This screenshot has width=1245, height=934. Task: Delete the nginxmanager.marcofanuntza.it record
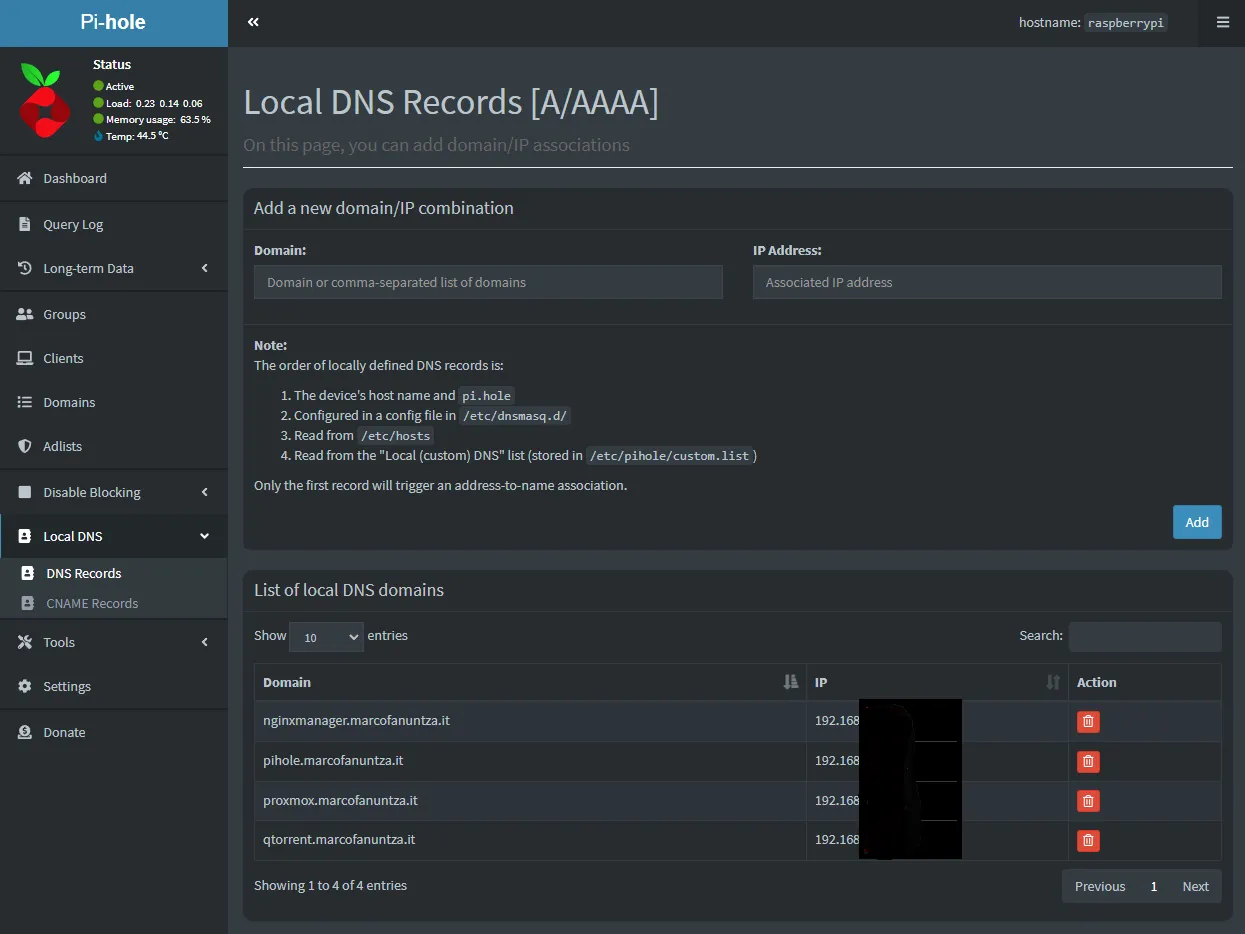(1088, 721)
